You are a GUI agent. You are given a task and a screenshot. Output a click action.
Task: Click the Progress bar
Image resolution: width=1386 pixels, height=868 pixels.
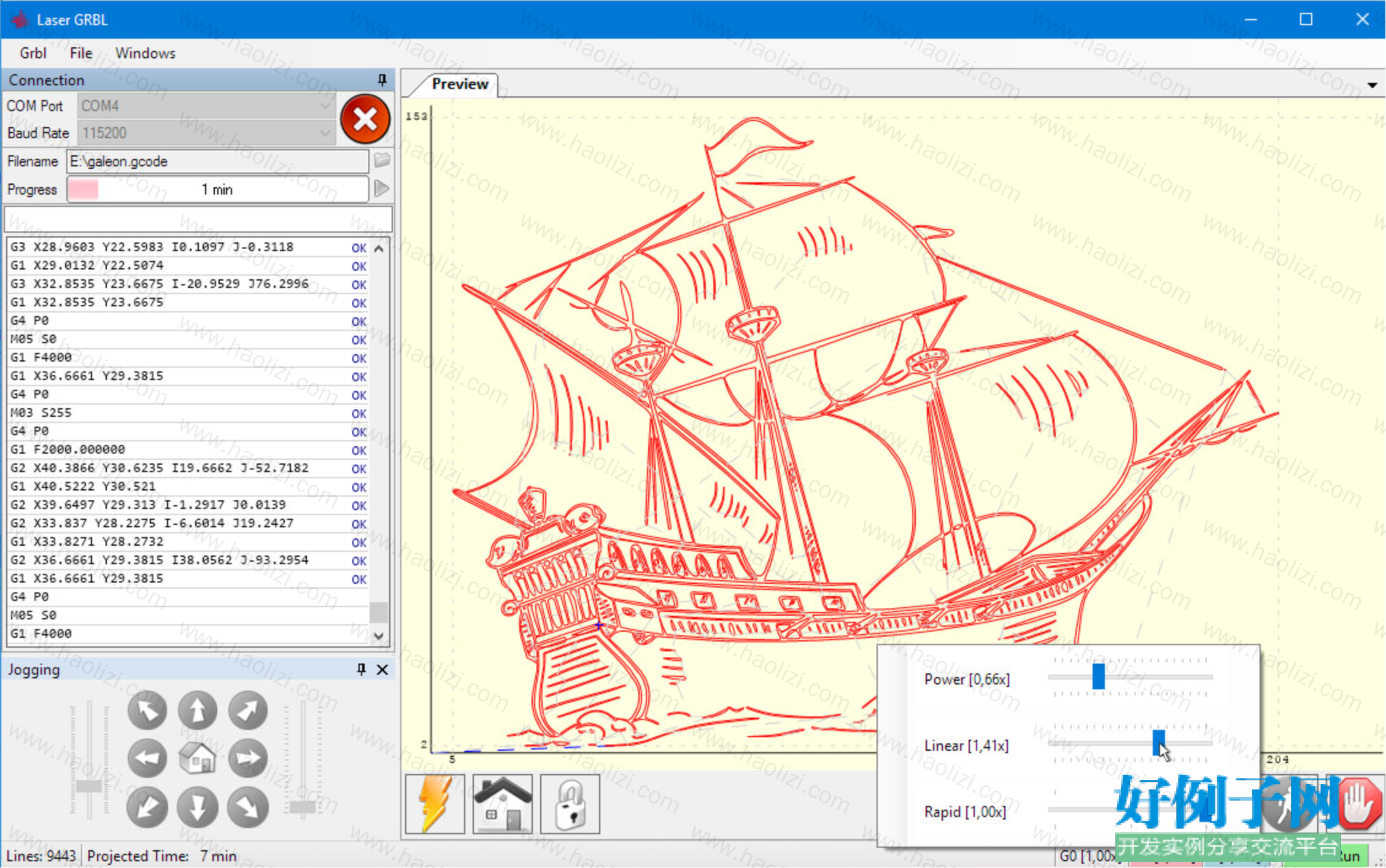(x=217, y=189)
